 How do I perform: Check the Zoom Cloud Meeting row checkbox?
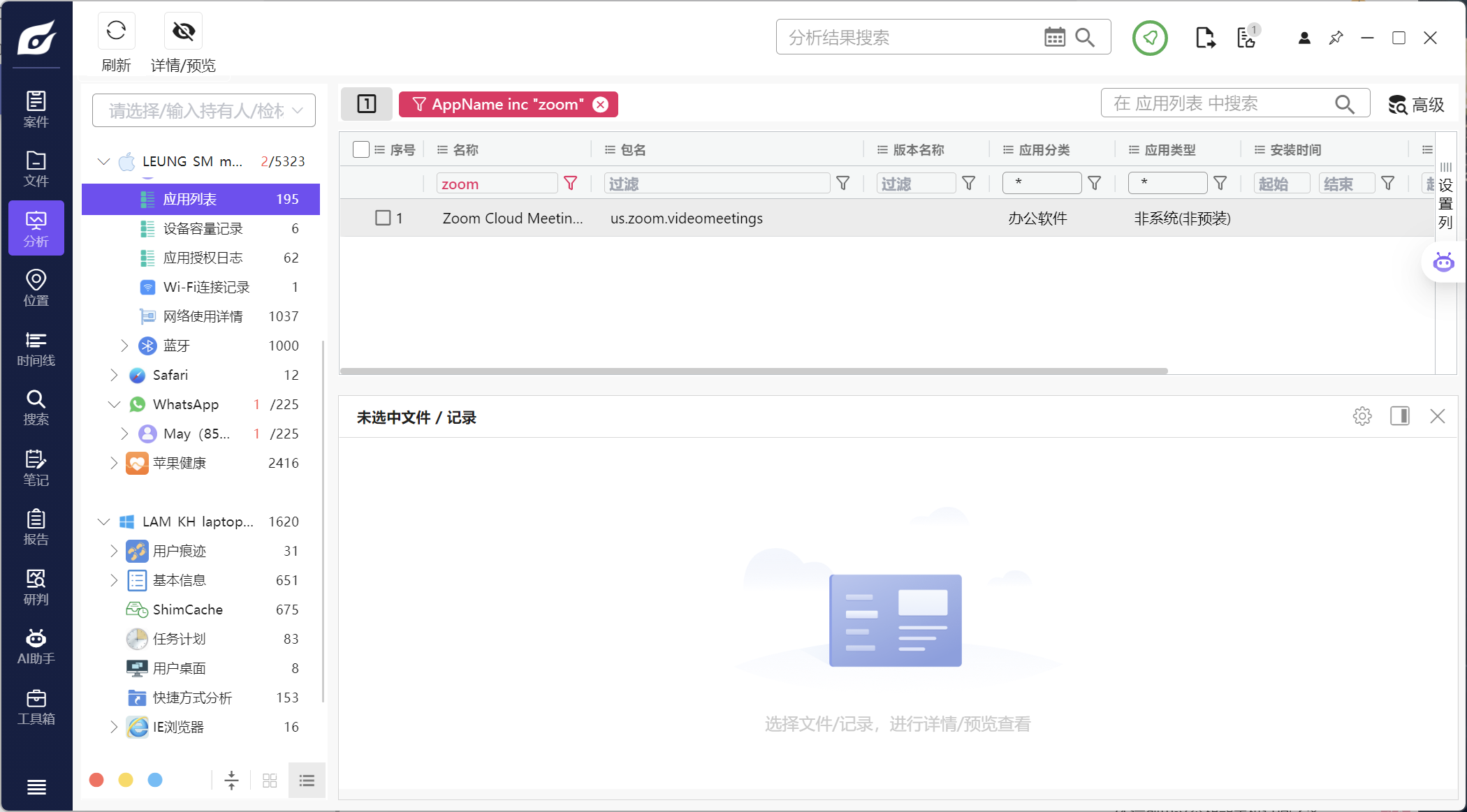pos(383,218)
